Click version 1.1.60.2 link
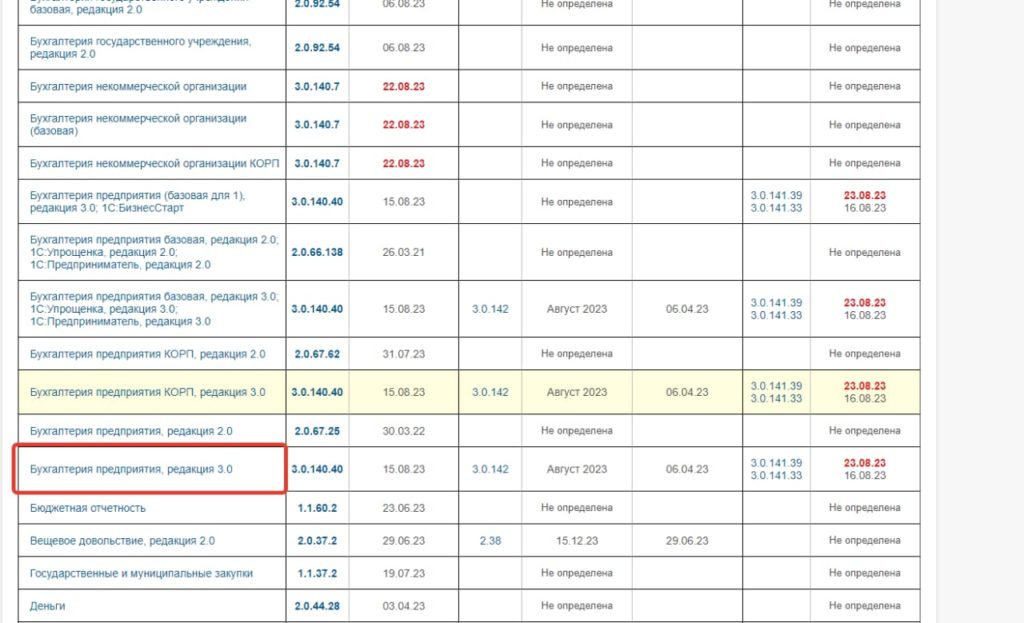This screenshot has height=623, width=1024. 317,508
